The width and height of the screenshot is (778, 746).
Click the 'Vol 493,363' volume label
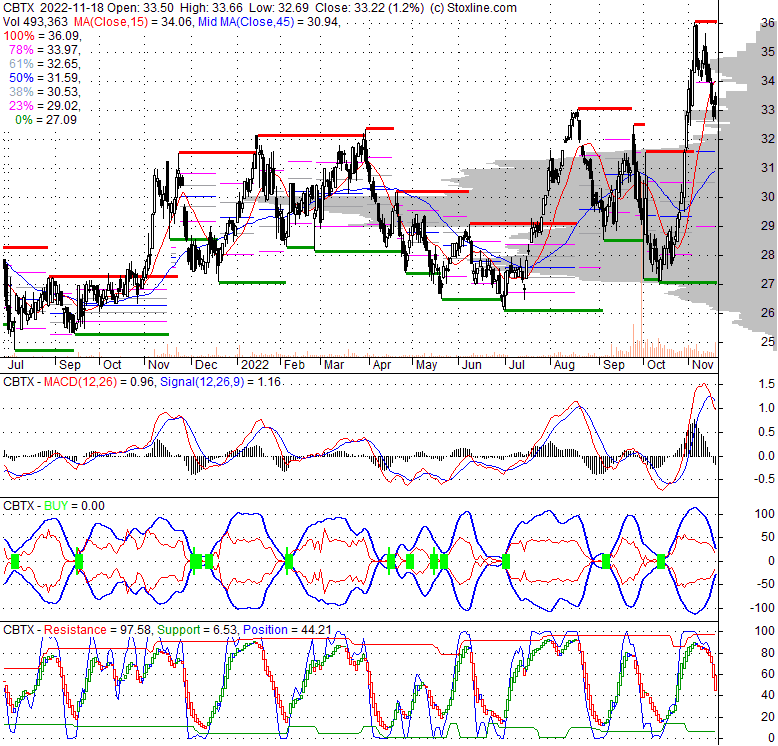tap(37, 22)
